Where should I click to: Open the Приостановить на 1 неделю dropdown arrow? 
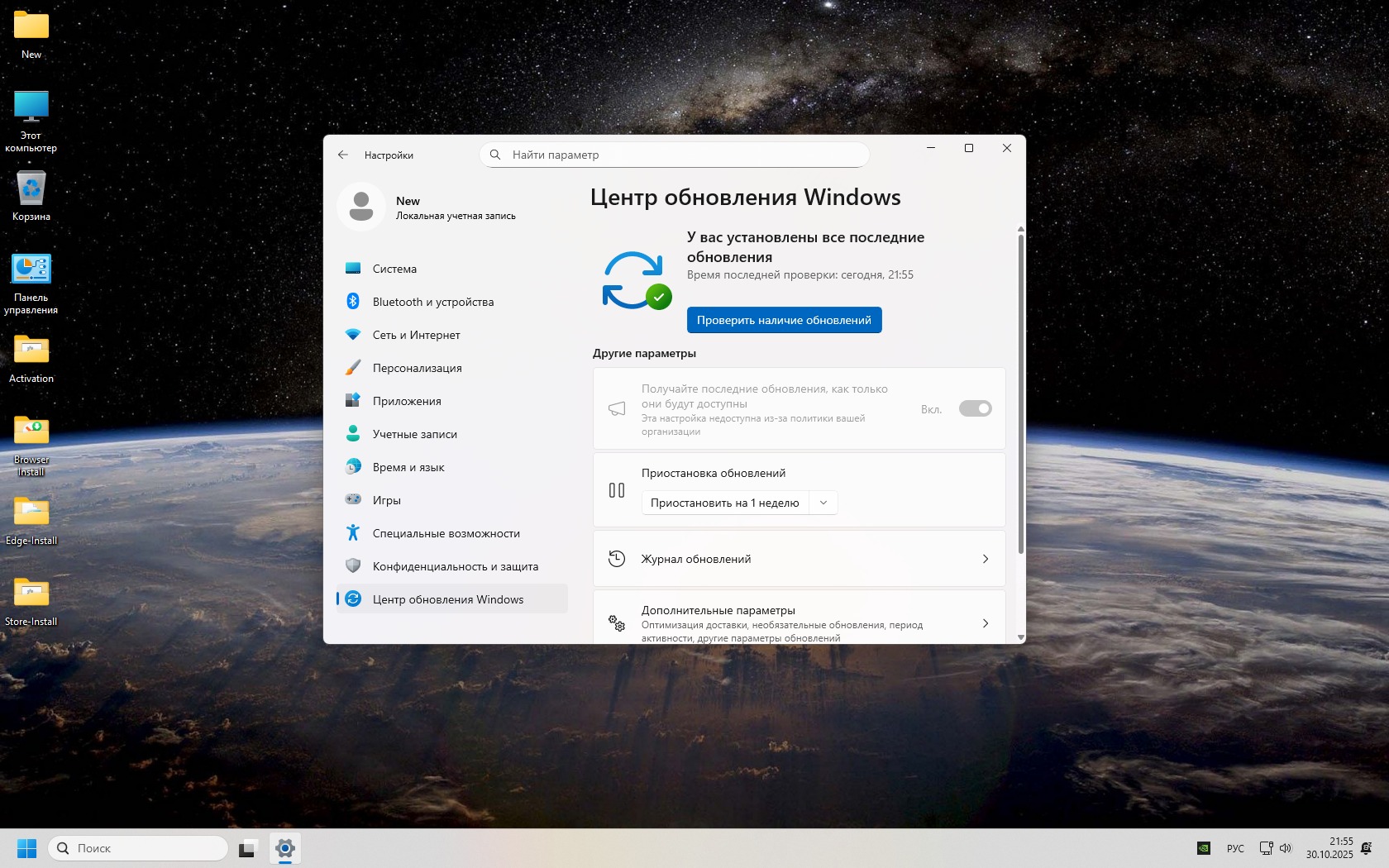tap(823, 503)
